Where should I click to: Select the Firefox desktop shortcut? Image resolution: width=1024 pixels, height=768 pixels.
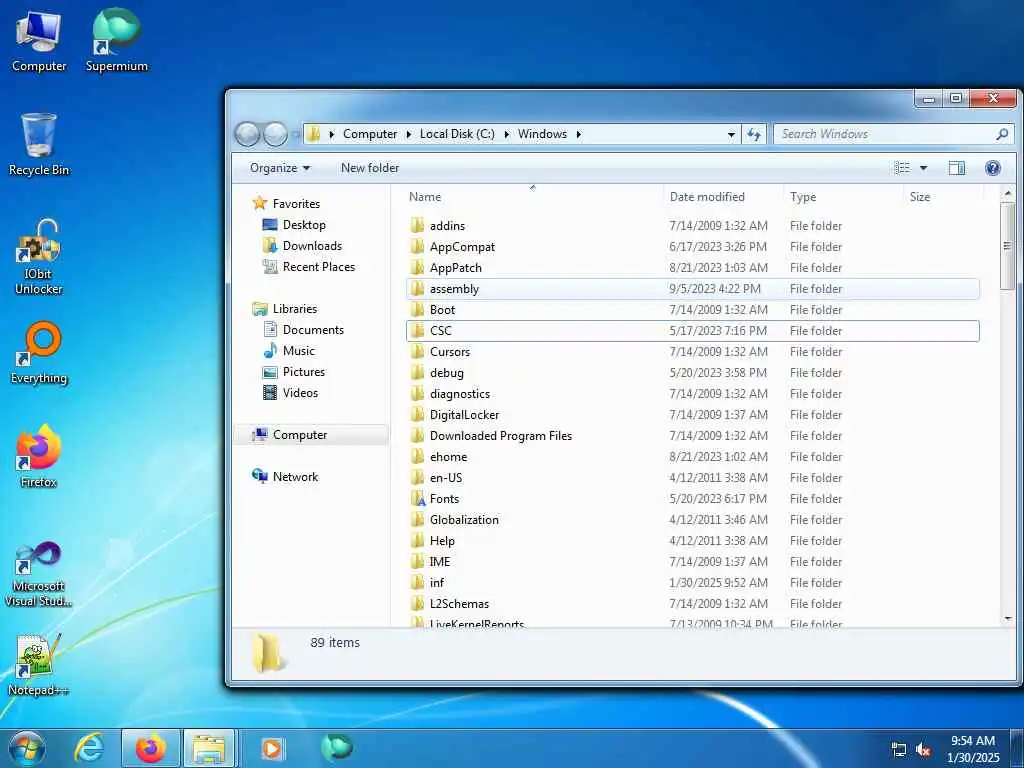39,456
